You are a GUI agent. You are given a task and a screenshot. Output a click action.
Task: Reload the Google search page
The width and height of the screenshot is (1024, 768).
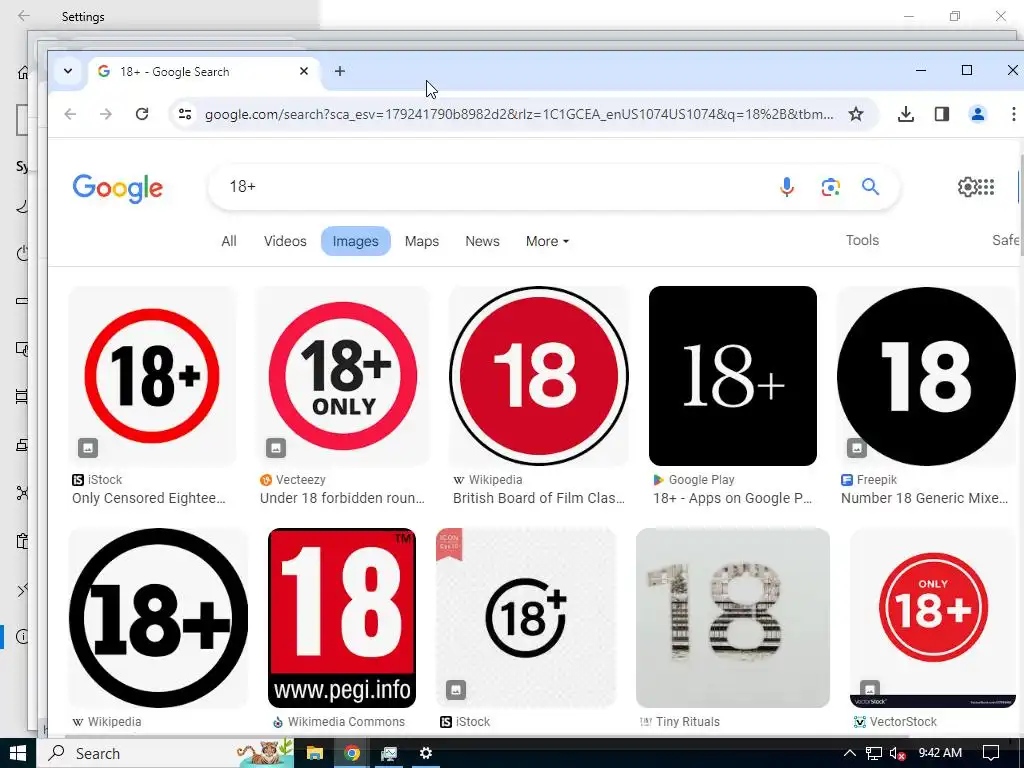click(142, 114)
